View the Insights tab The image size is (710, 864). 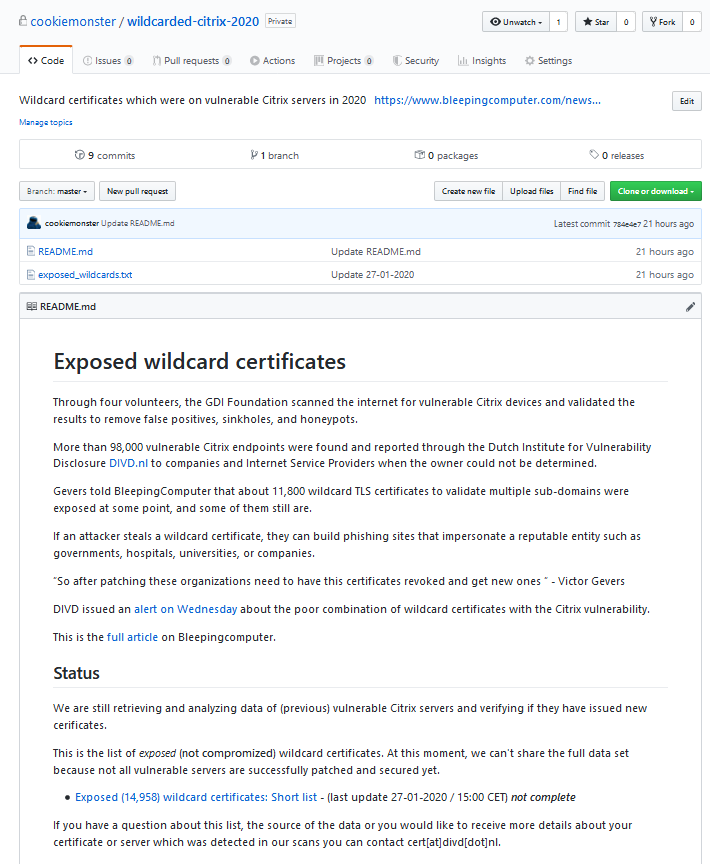pyautogui.click(x=482, y=61)
